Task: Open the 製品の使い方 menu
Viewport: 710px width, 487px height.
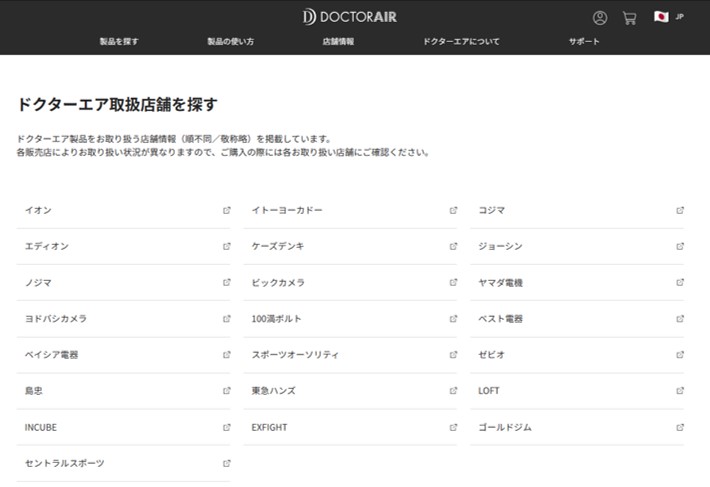Action: coord(230,41)
